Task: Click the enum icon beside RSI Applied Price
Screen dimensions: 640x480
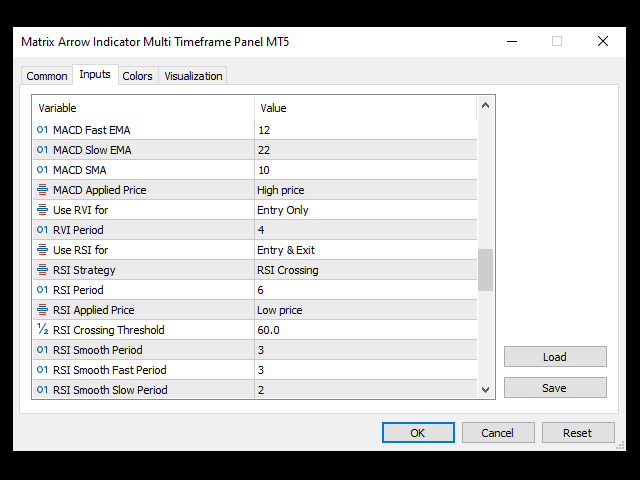Action: [42, 310]
